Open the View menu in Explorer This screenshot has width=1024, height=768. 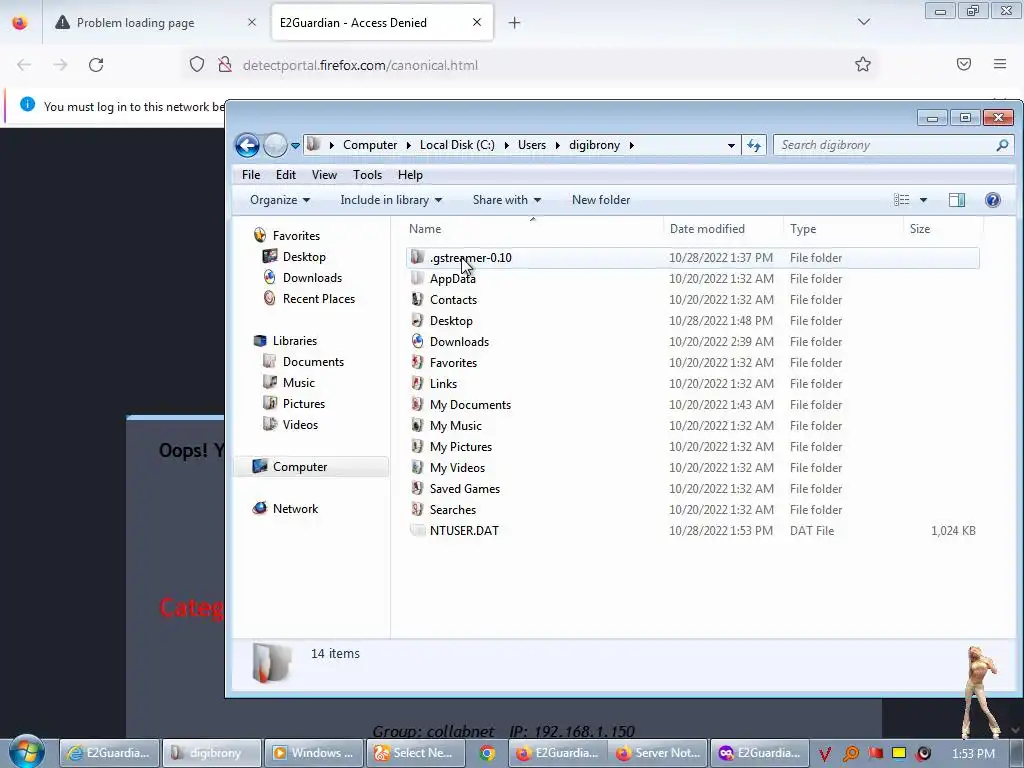click(x=324, y=175)
